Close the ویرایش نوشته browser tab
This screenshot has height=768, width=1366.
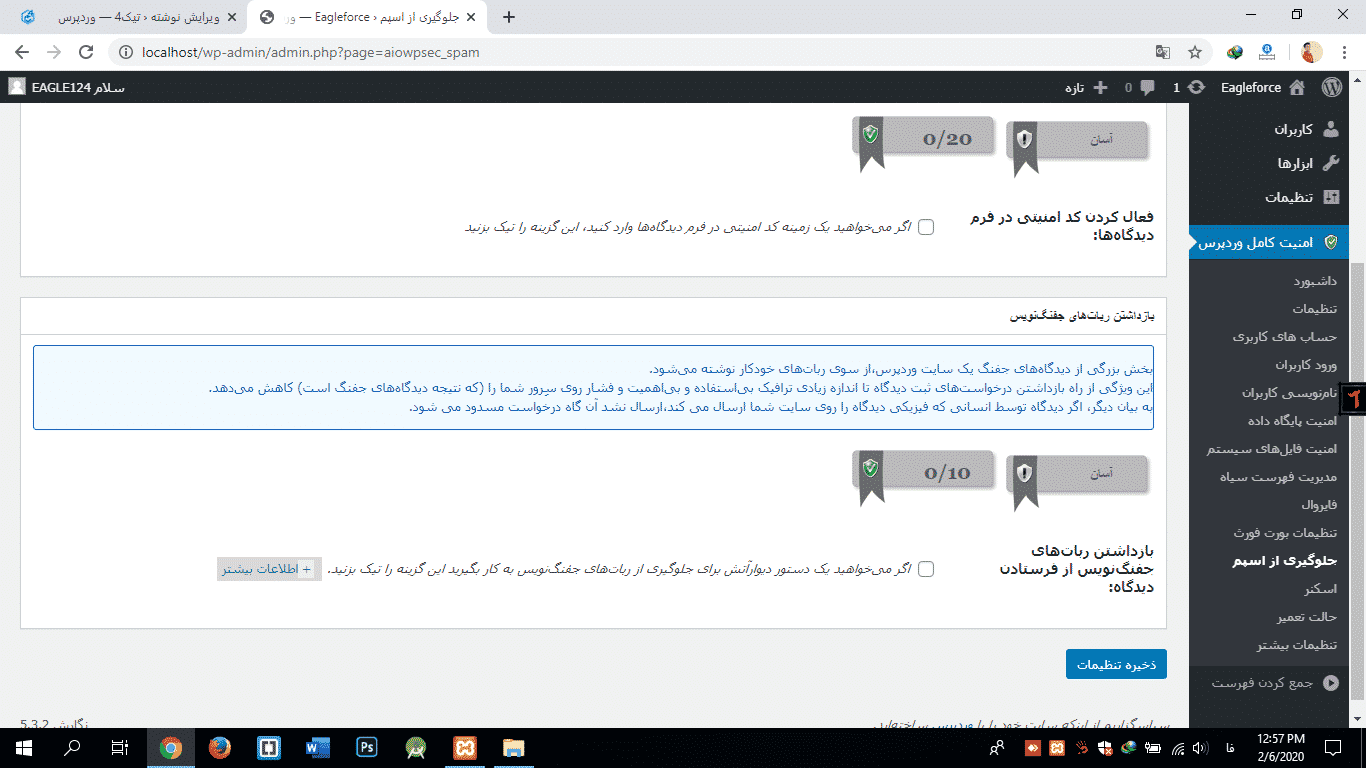pos(231,17)
